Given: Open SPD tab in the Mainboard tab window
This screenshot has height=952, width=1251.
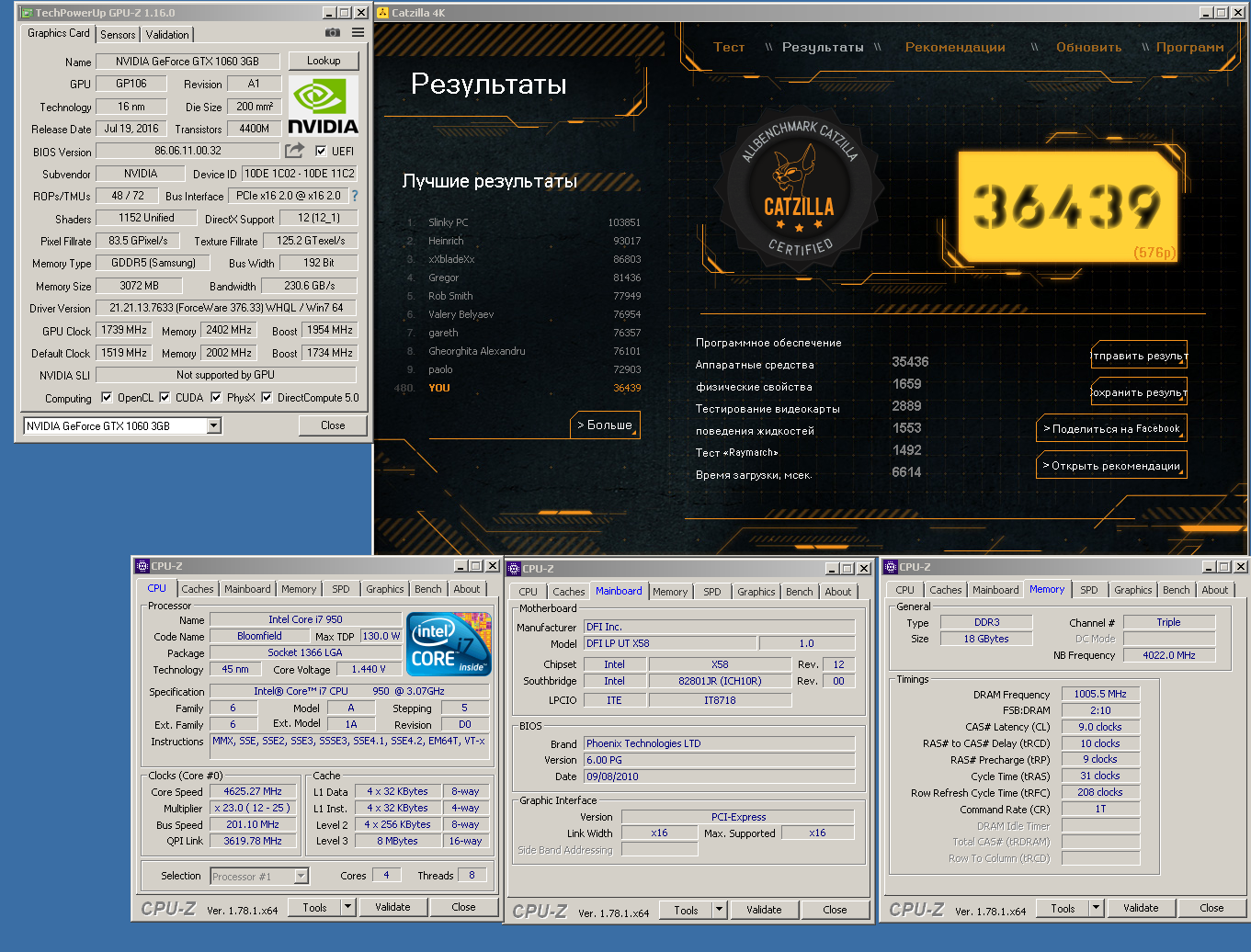Looking at the screenshot, I should (712, 593).
